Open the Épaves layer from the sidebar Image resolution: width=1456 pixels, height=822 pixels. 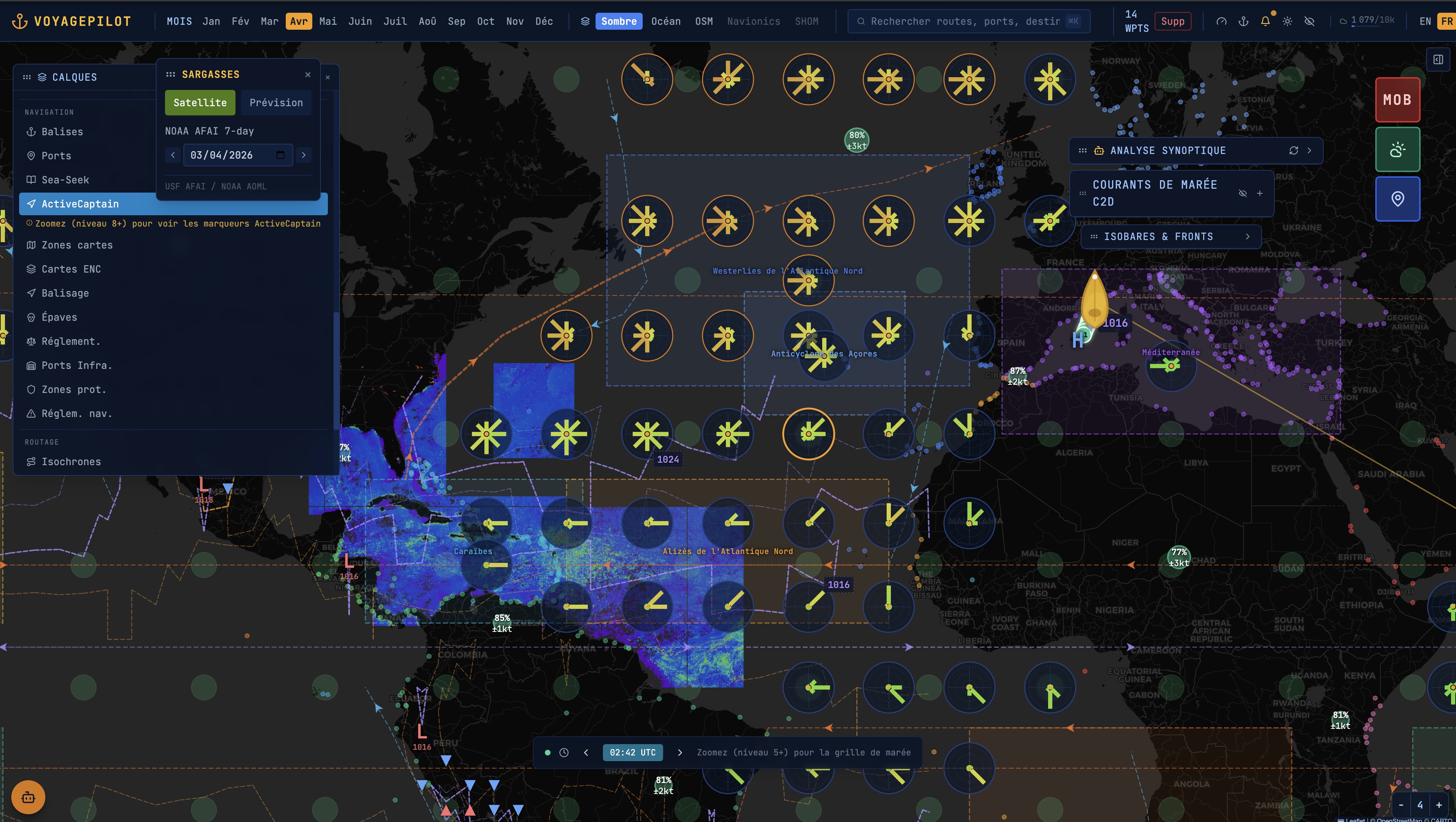click(x=59, y=317)
